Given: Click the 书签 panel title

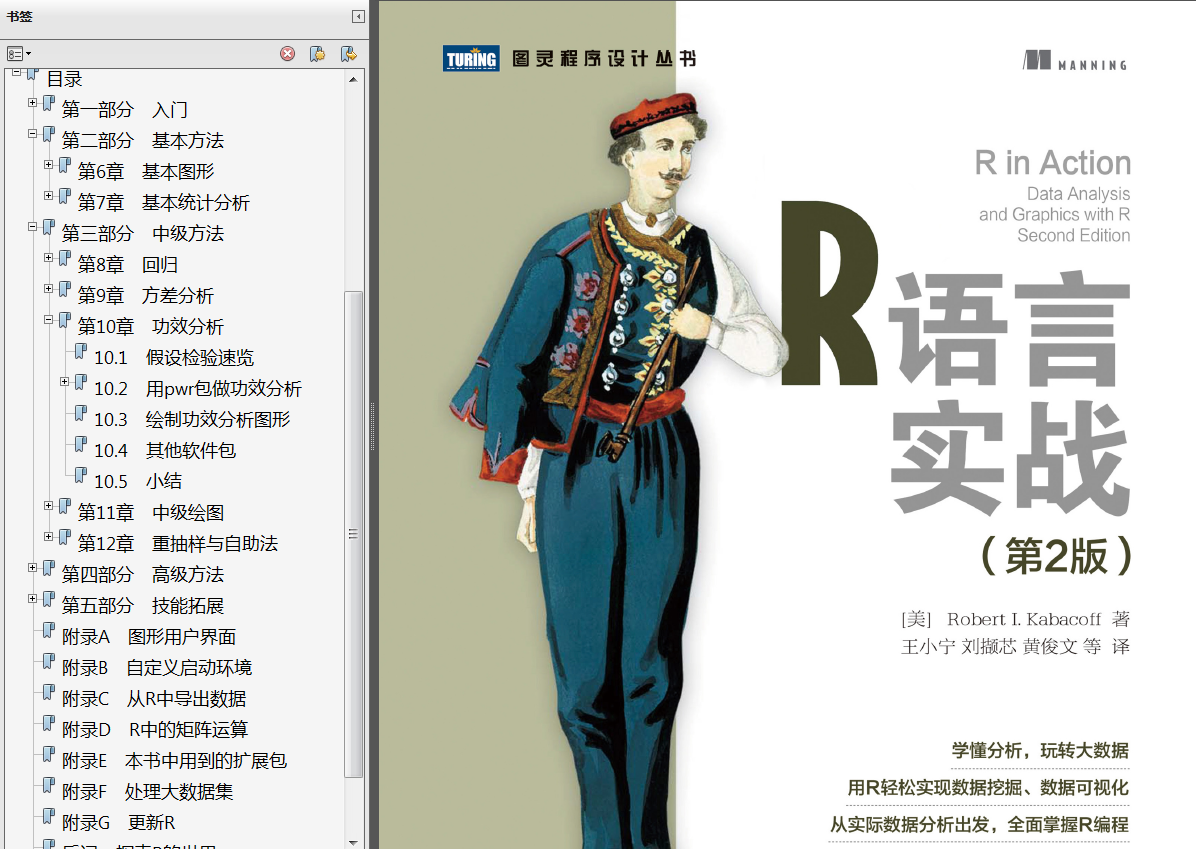Looking at the screenshot, I should (20, 16).
